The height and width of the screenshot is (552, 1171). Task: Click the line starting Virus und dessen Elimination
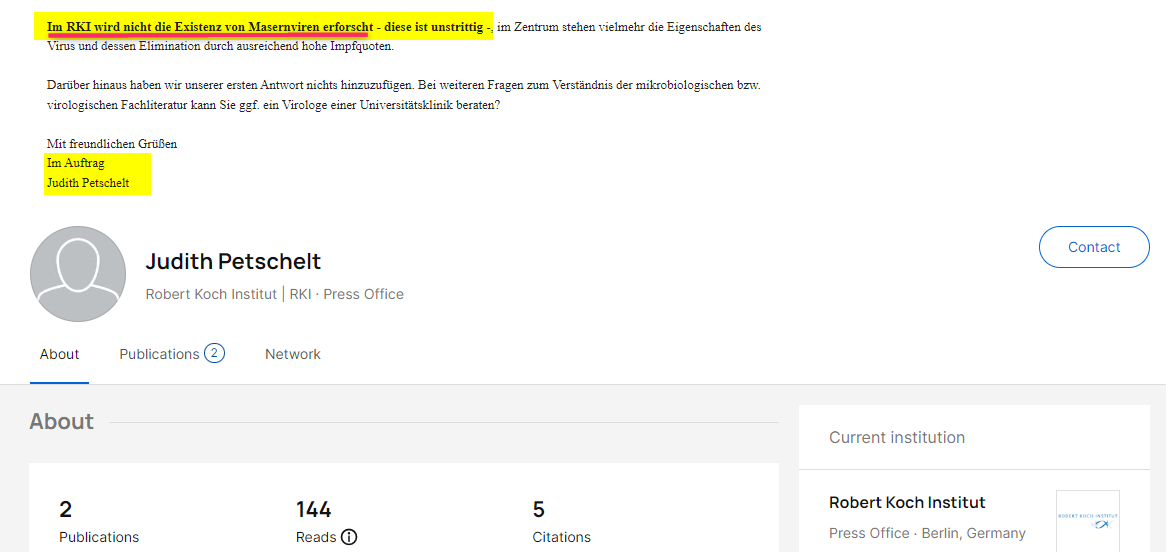[x=220, y=46]
